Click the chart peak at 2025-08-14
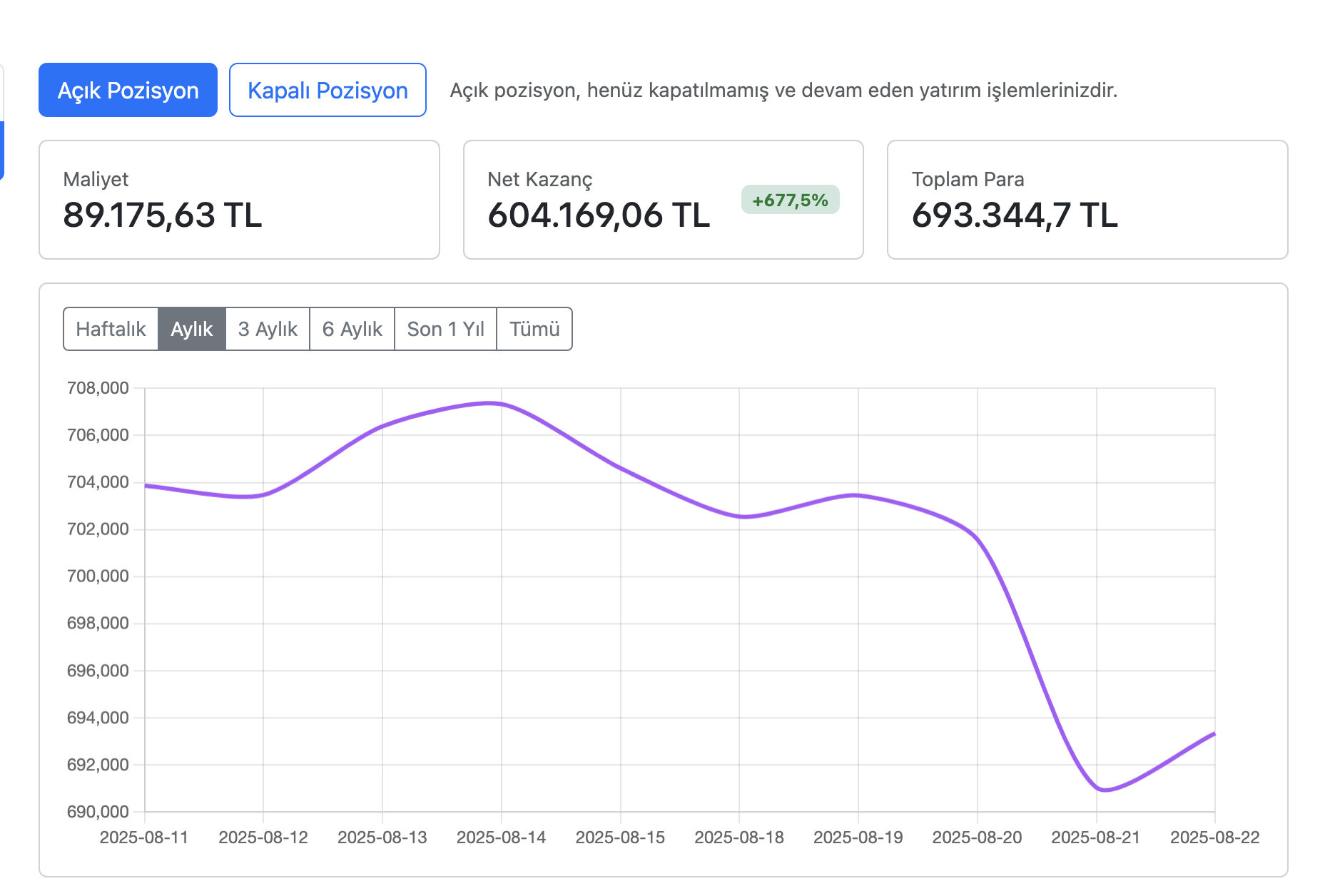1320x896 pixels. pos(501,404)
